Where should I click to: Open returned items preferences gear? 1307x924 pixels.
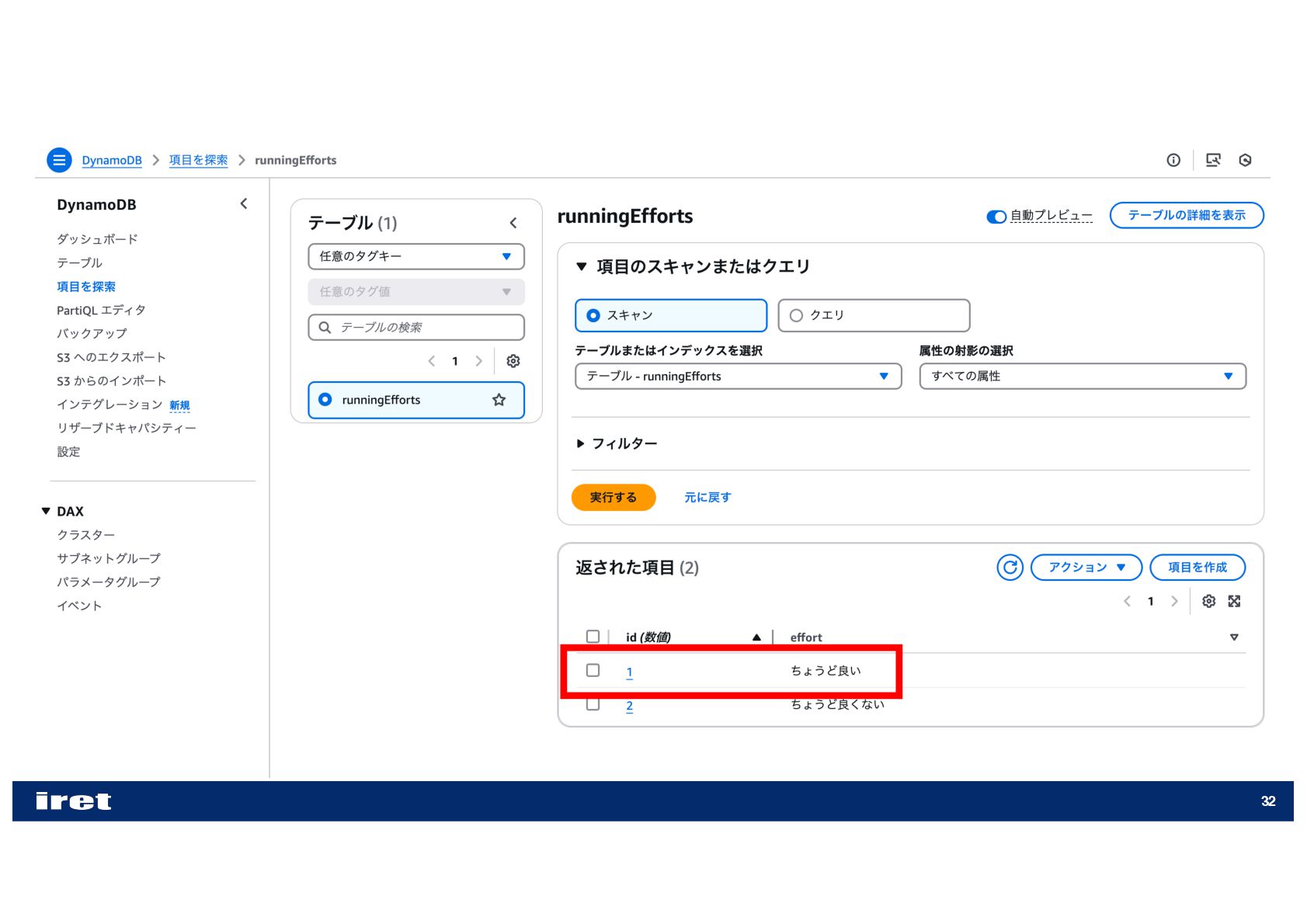(x=1208, y=601)
